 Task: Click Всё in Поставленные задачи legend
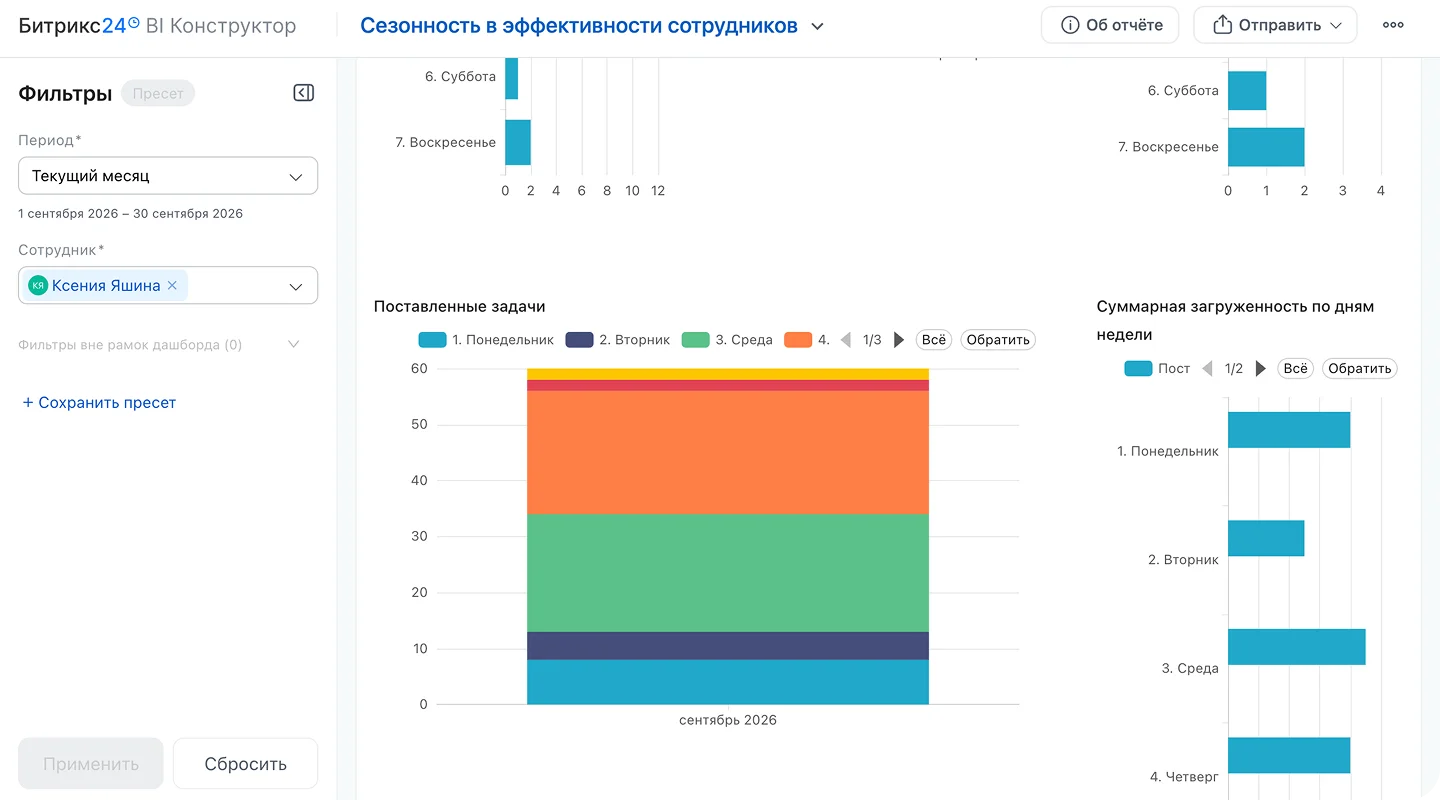(934, 340)
